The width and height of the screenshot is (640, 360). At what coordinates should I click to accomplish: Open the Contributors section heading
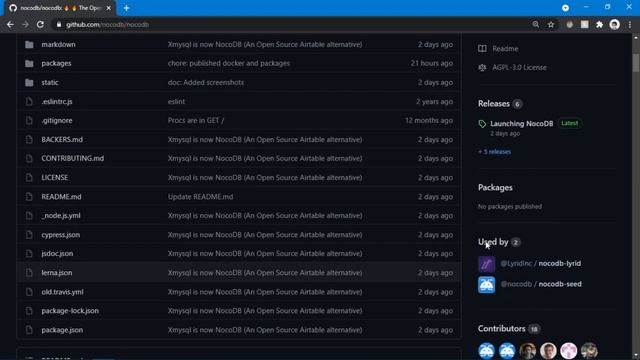pos(502,329)
